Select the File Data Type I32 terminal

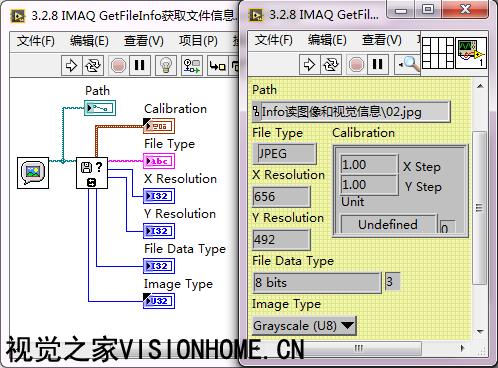click(x=159, y=266)
